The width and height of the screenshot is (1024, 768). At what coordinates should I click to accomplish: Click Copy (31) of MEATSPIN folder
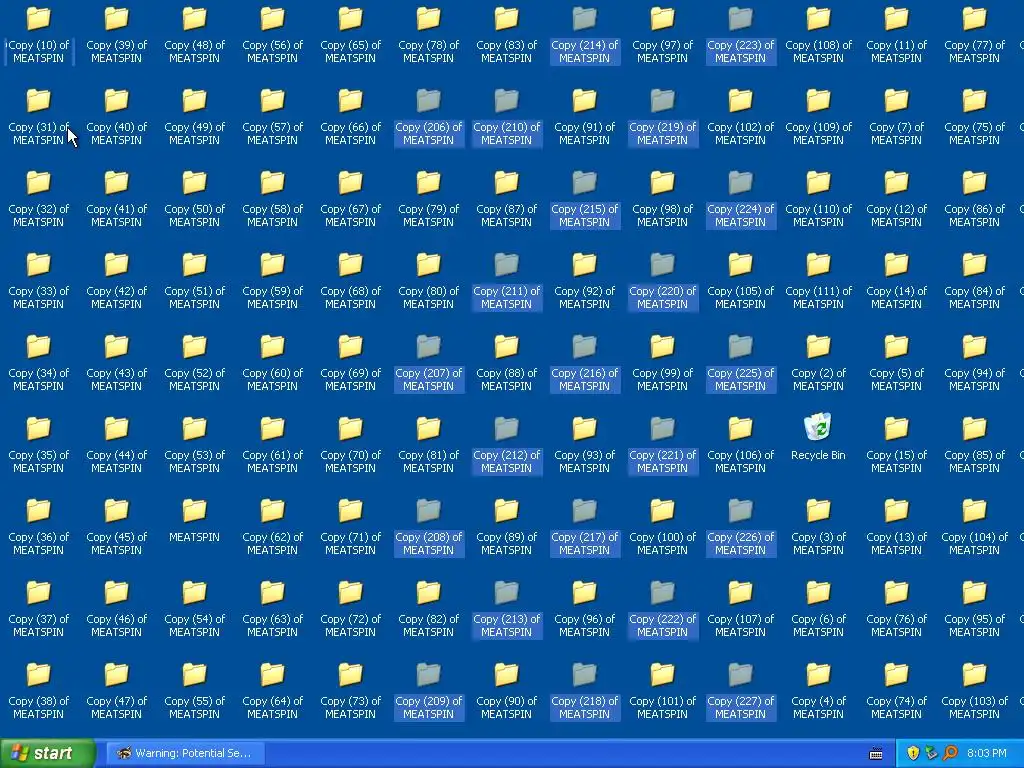tap(39, 116)
